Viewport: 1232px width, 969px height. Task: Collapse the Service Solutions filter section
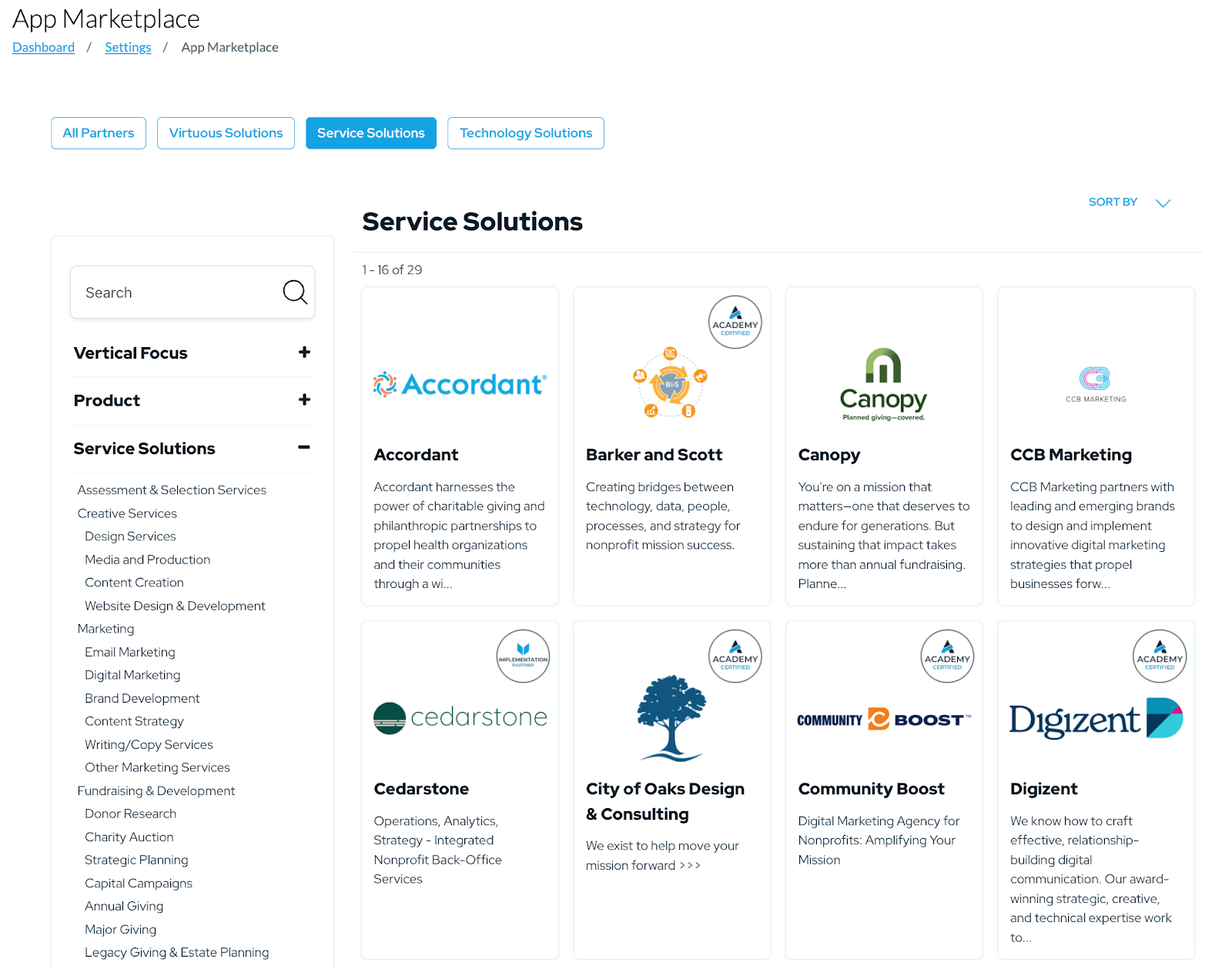(304, 447)
